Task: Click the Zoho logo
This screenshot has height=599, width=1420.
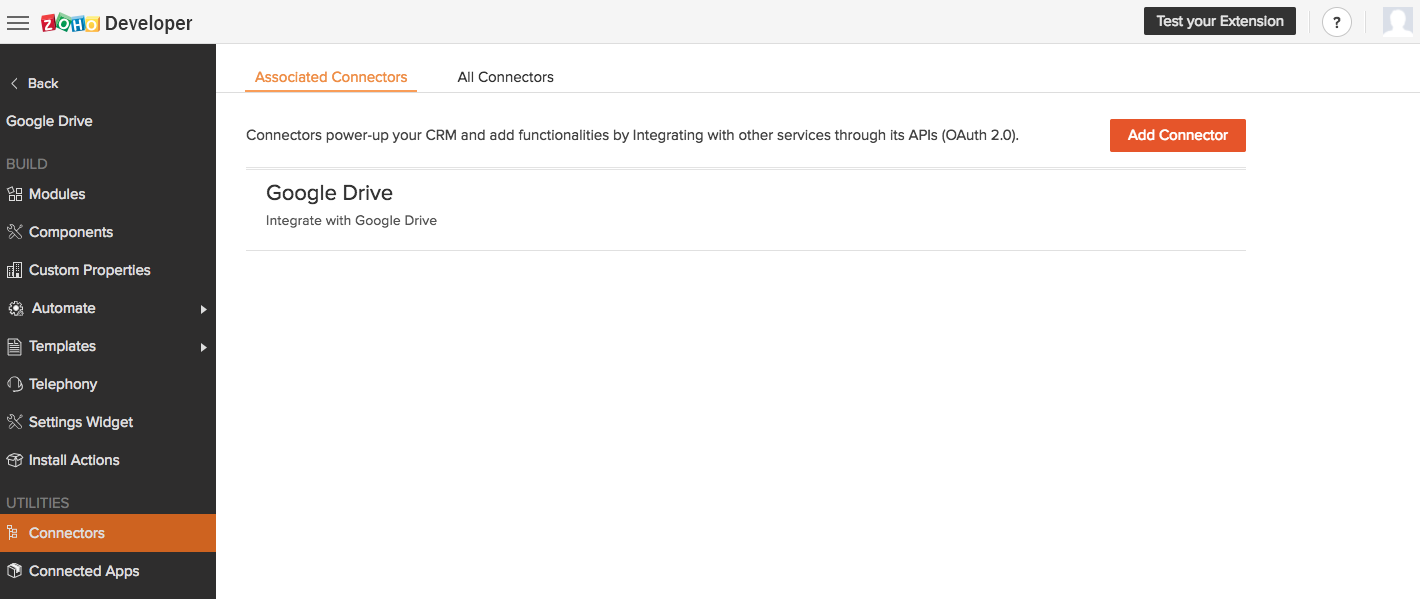Action: (x=70, y=22)
